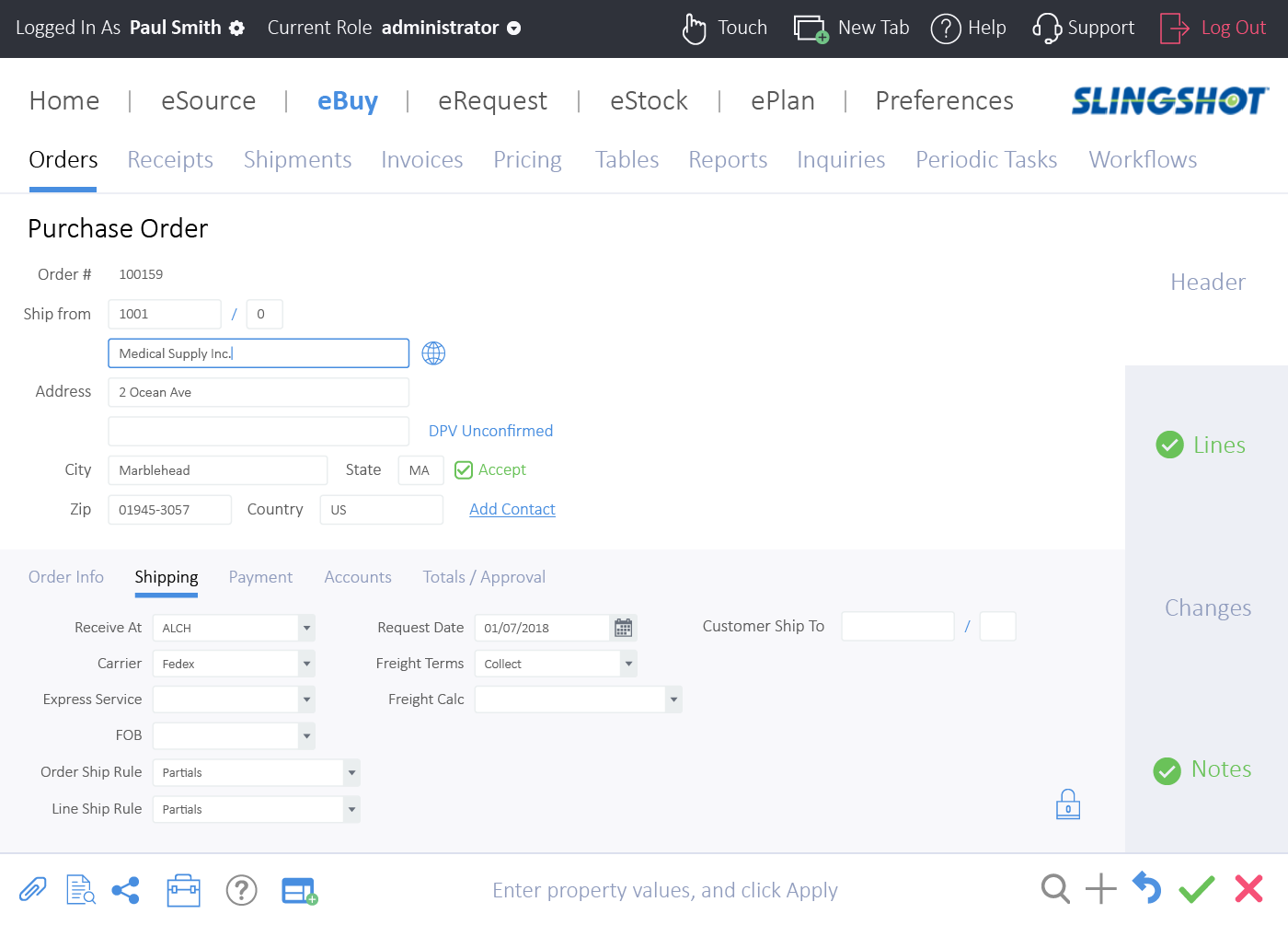Click the share icon in bottom toolbar
This screenshot has width=1288, height=925.
[125, 890]
